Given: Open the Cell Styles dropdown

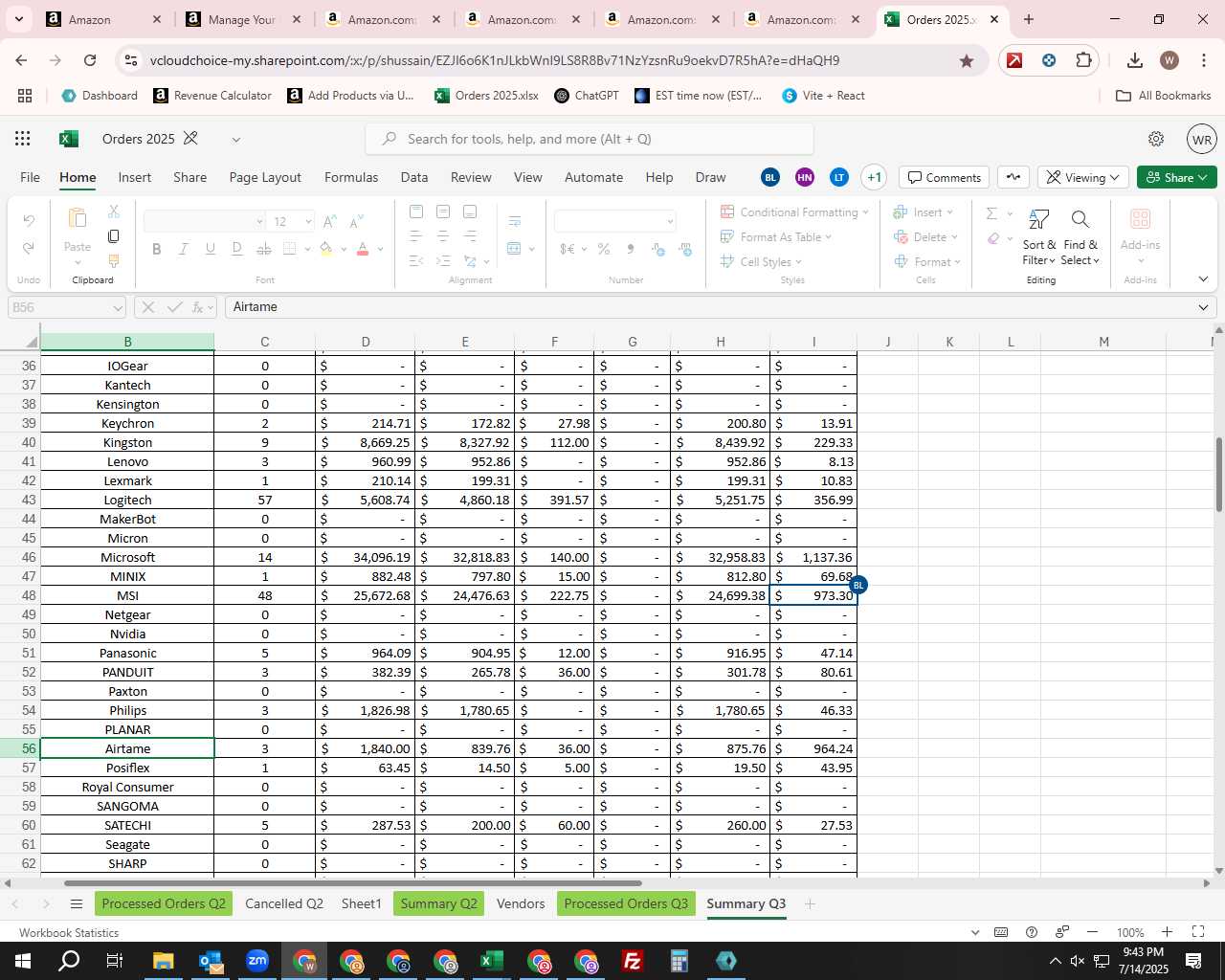Looking at the screenshot, I should click(x=761, y=261).
